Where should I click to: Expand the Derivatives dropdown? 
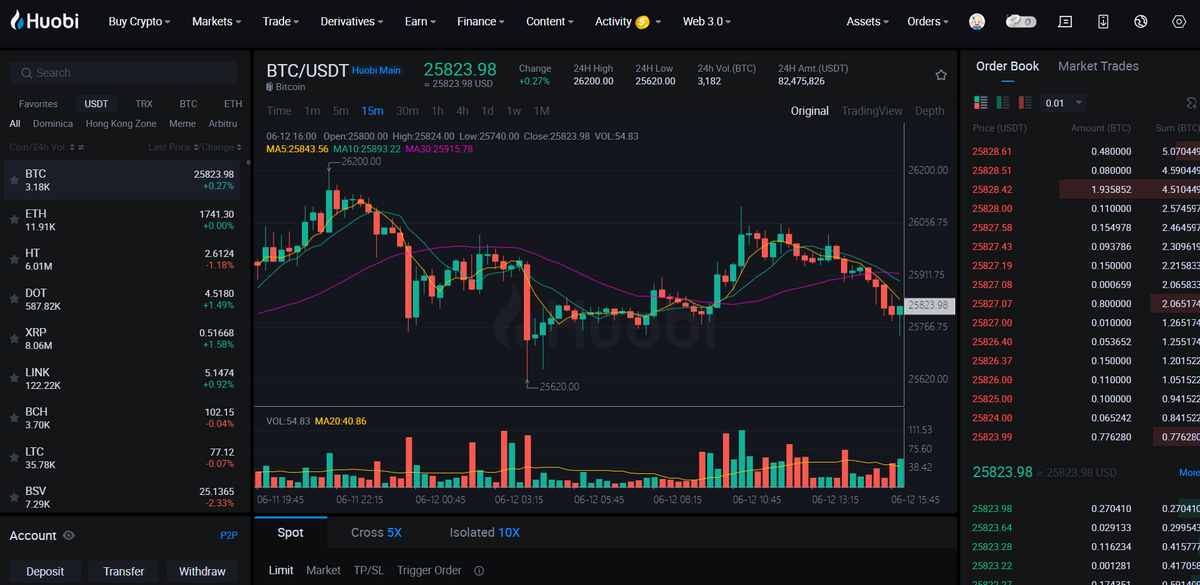tap(352, 21)
